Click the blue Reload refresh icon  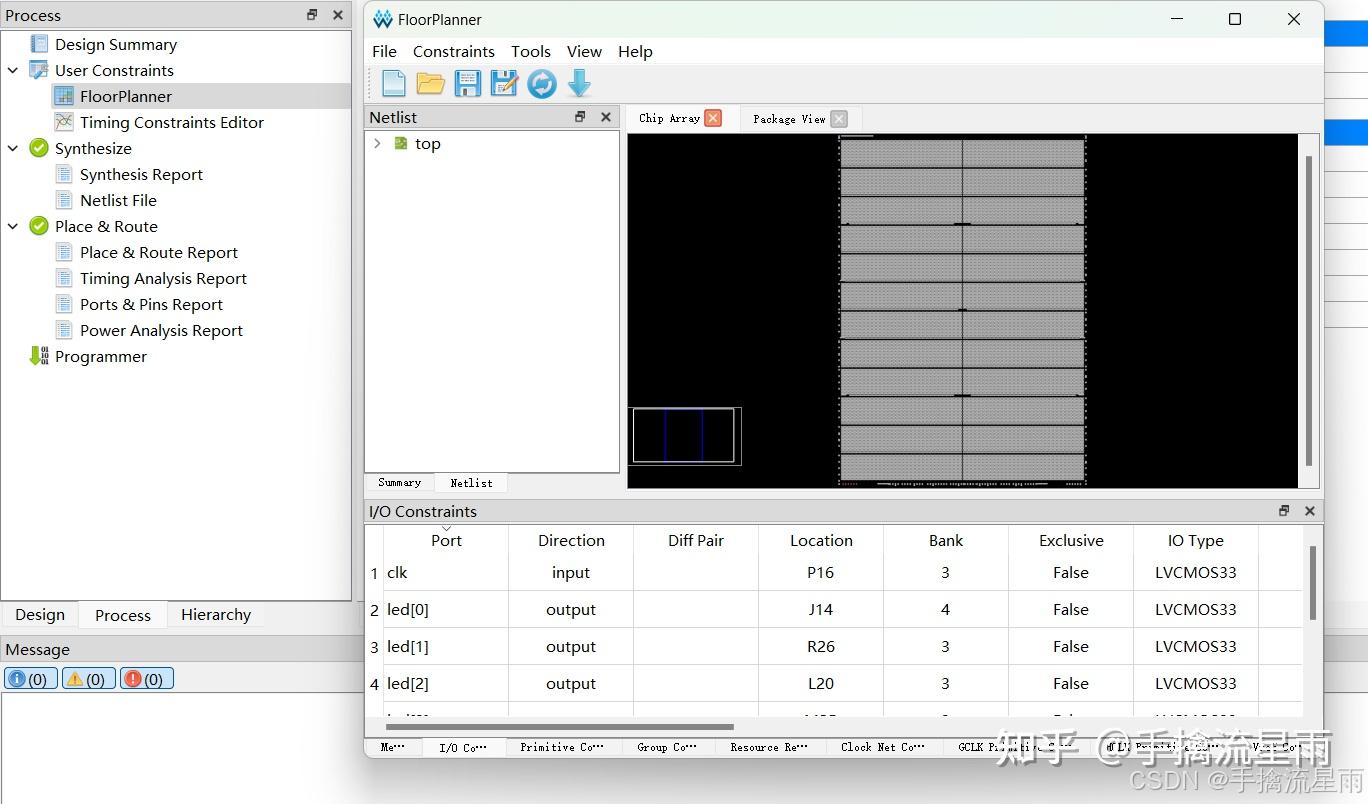[542, 84]
